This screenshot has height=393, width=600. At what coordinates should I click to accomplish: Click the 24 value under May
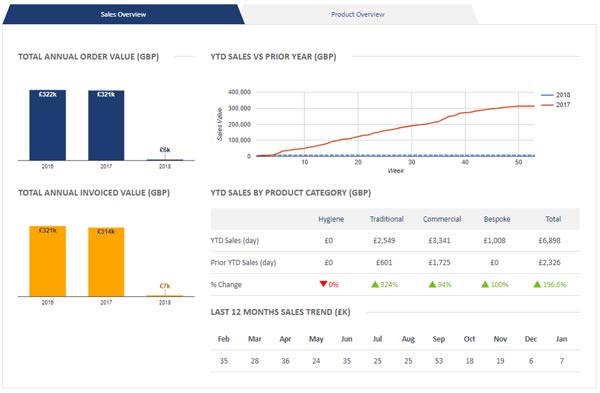point(316,361)
